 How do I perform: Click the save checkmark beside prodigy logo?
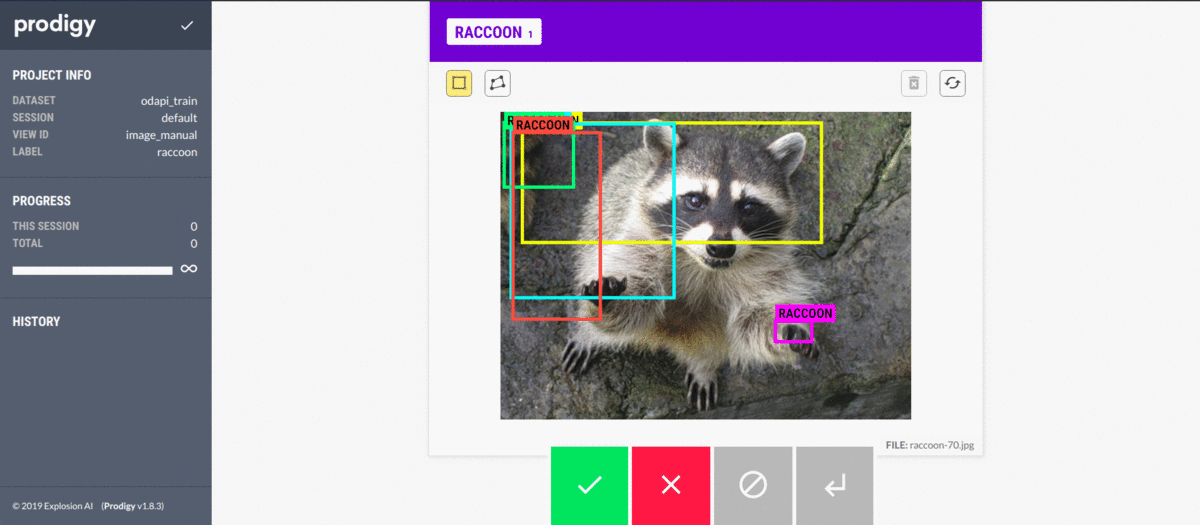coord(187,25)
